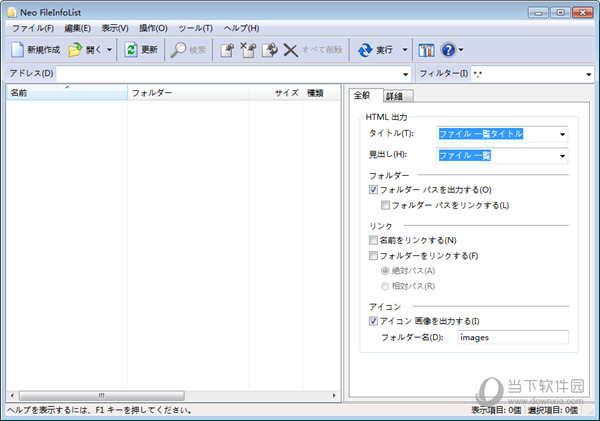This screenshot has width=600, height=421.
Task: Click the scrollbar right arrow
Action: [334, 395]
